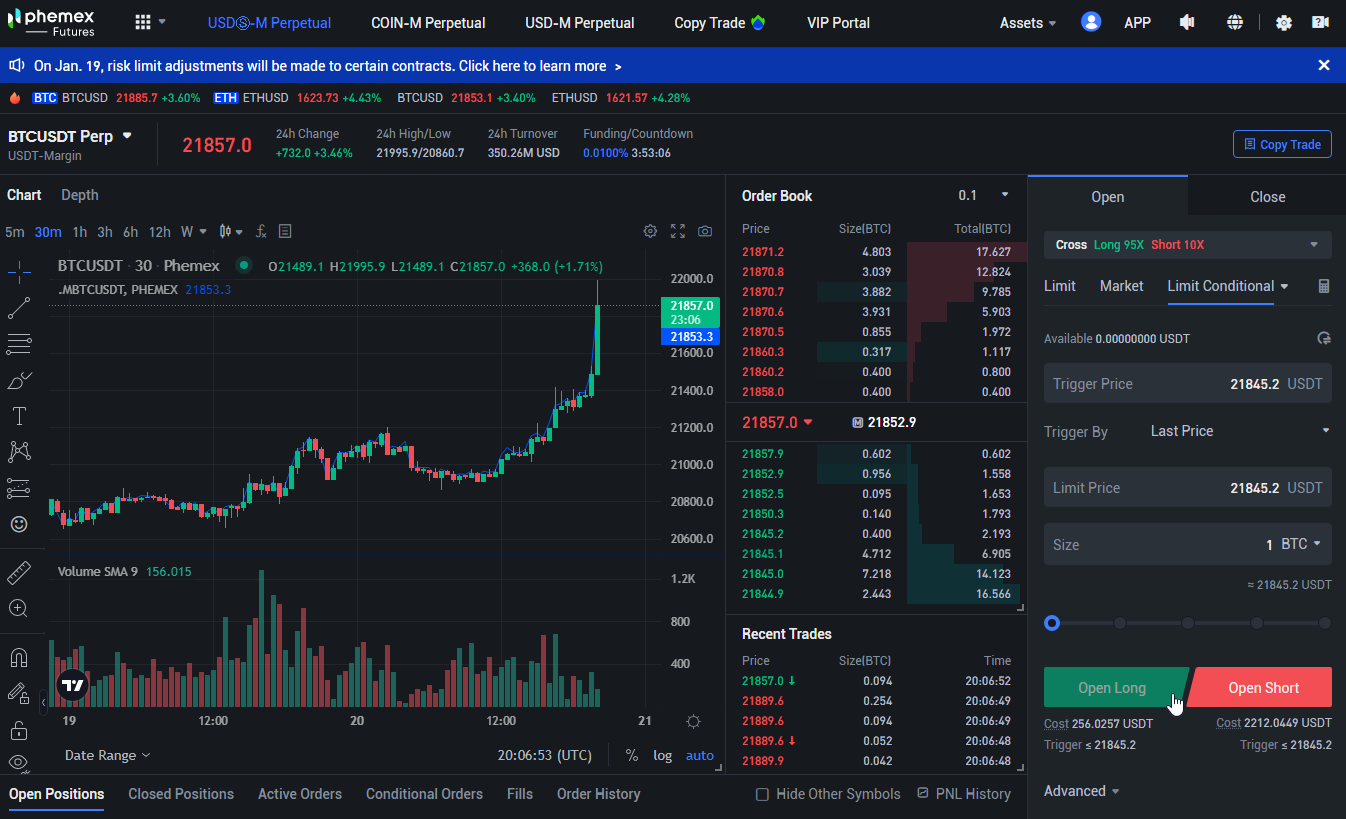The height and width of the screenshot is (819, 1346).
Task: Open the apps grid menu in header
Action: [149, 22]
